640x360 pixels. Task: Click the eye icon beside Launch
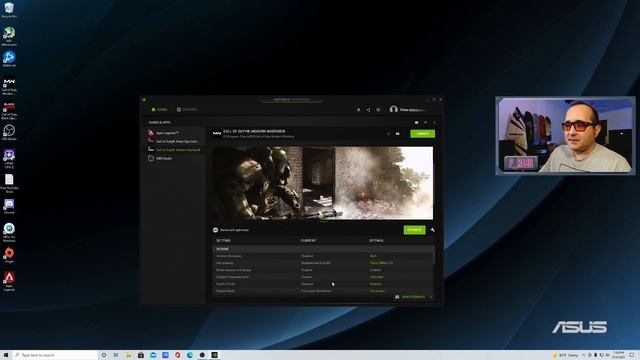397,133
